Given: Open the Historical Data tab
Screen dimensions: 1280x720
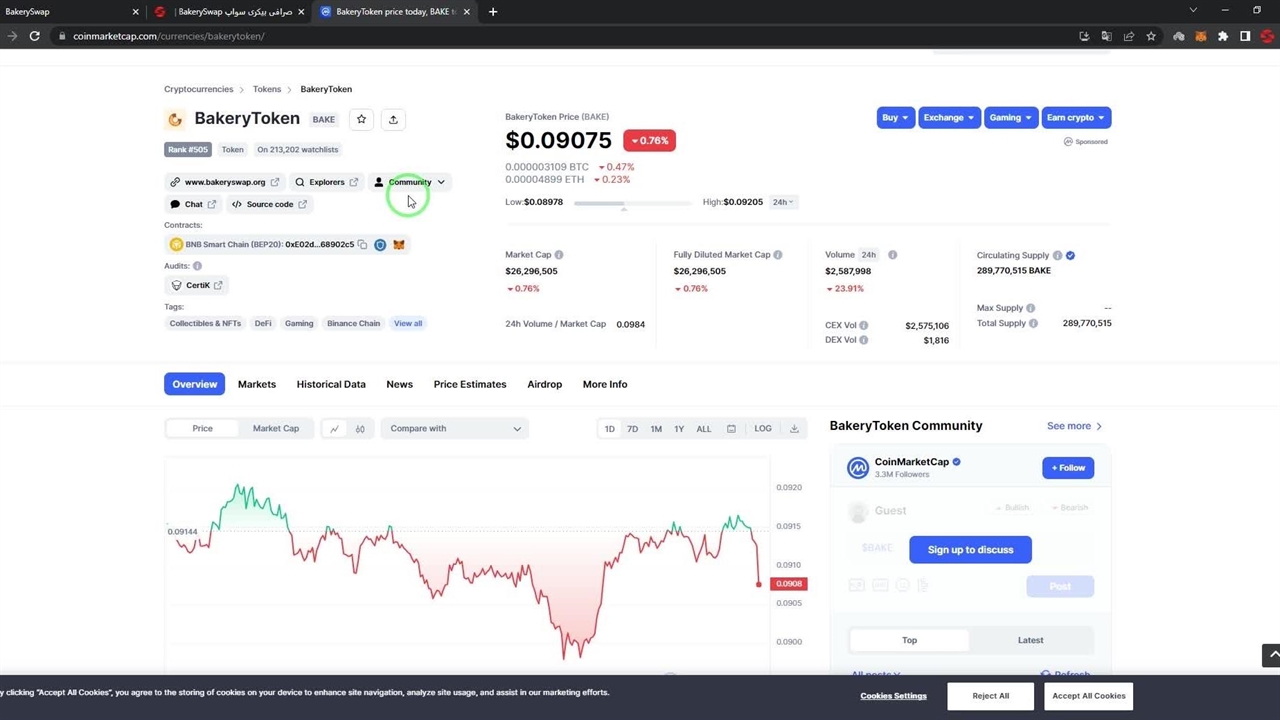Looking at the screenshot, I should (331, 384).
